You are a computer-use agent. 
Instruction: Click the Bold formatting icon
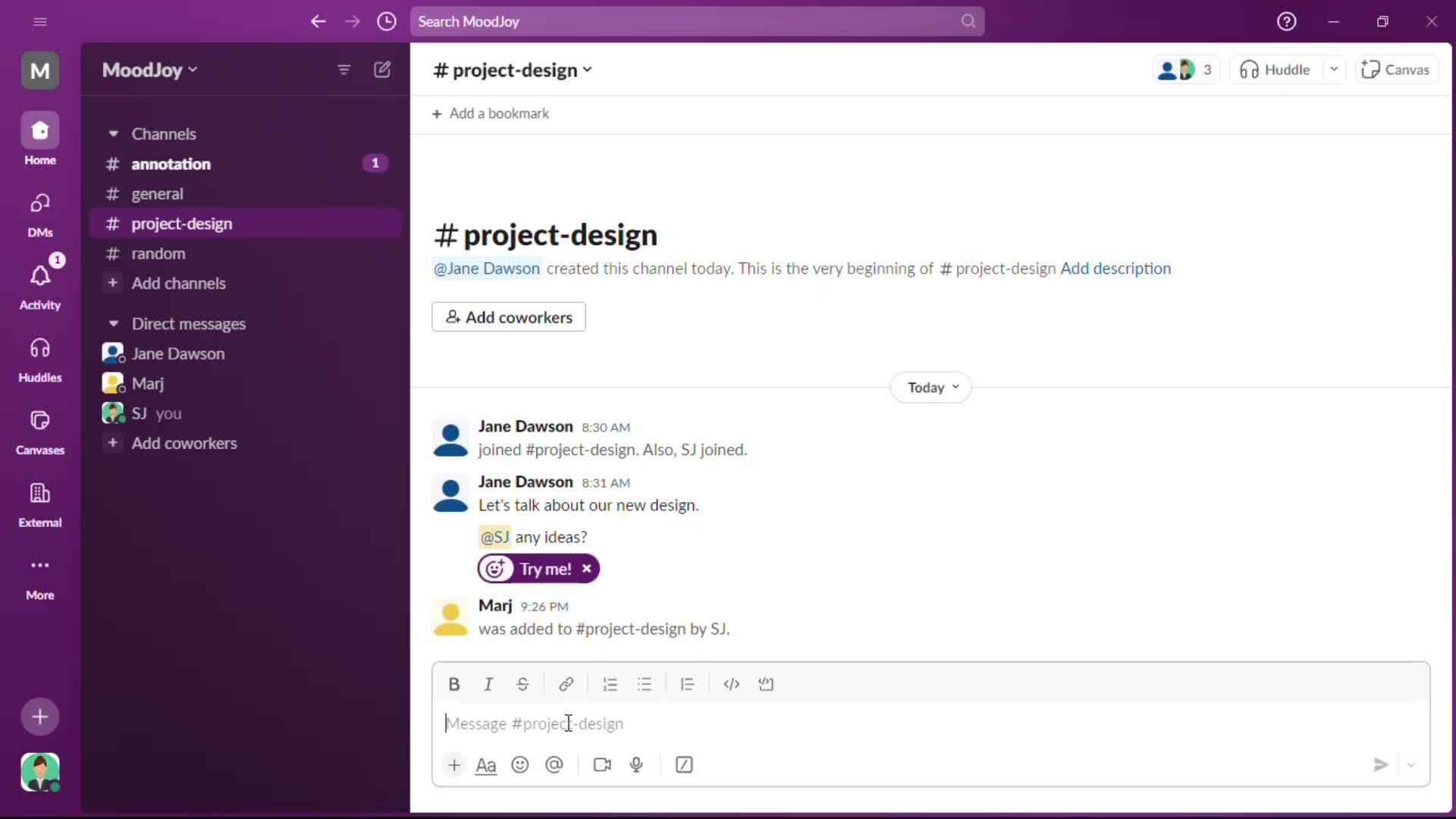tap(454, 684)
